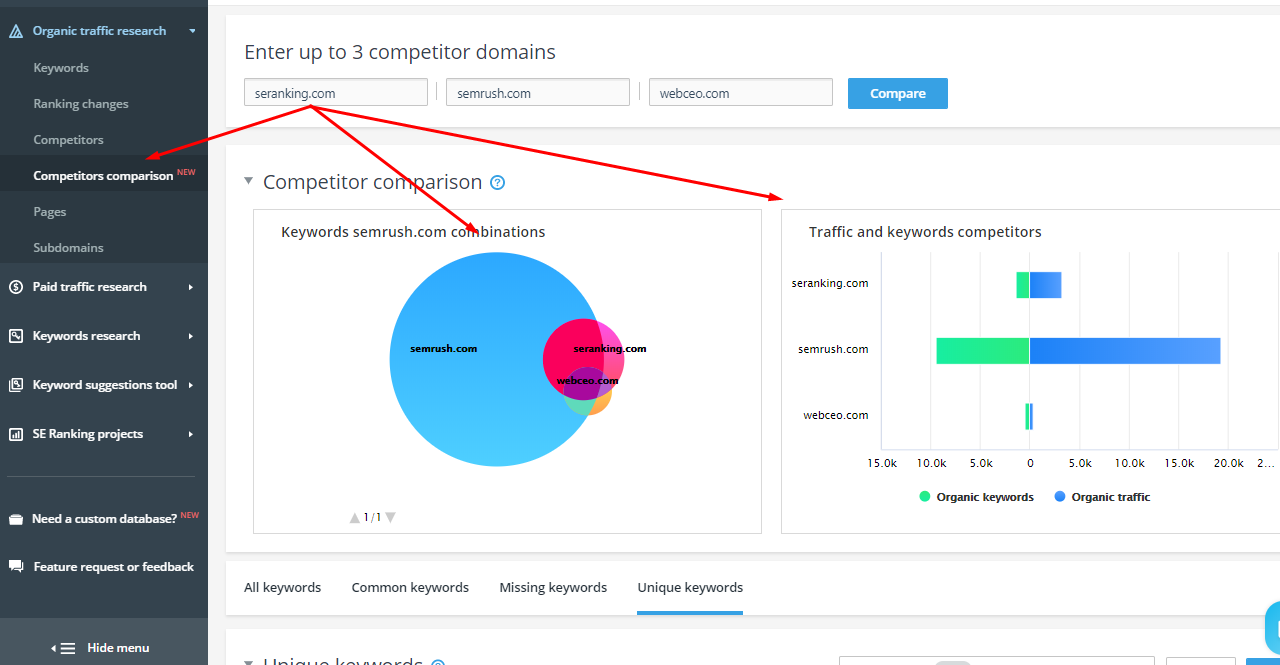The height and width of the screenshot is (665, 1280).
Task: Click Feature request or feedback link
Action: pyautogui.click(x=114, y=567)
